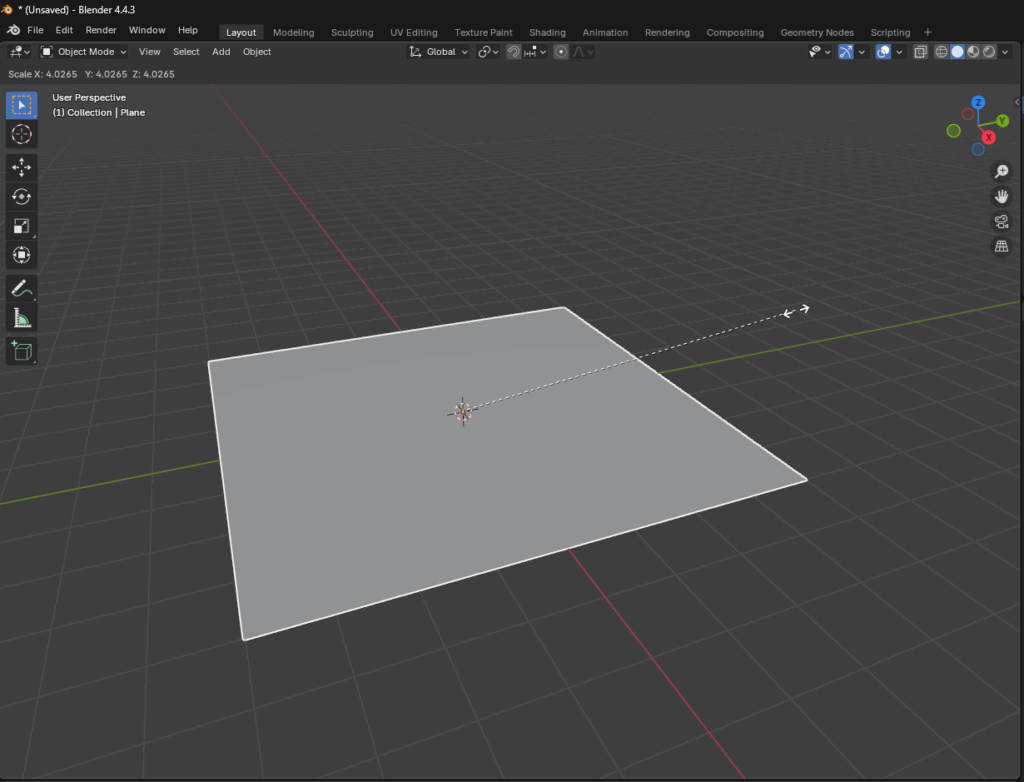Toggle snapping with the magnet icon
Viewport: 1024px width, 782px height.
tap(514, 52)
